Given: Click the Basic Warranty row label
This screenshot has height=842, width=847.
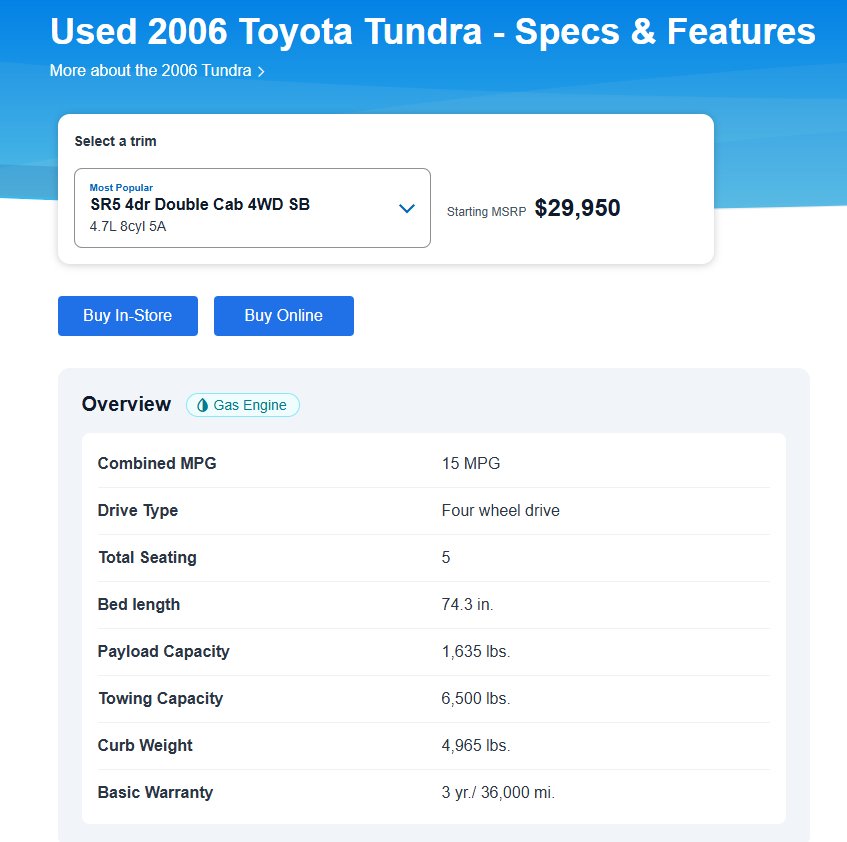Looking at the screenshot, I should click(155, 793).
